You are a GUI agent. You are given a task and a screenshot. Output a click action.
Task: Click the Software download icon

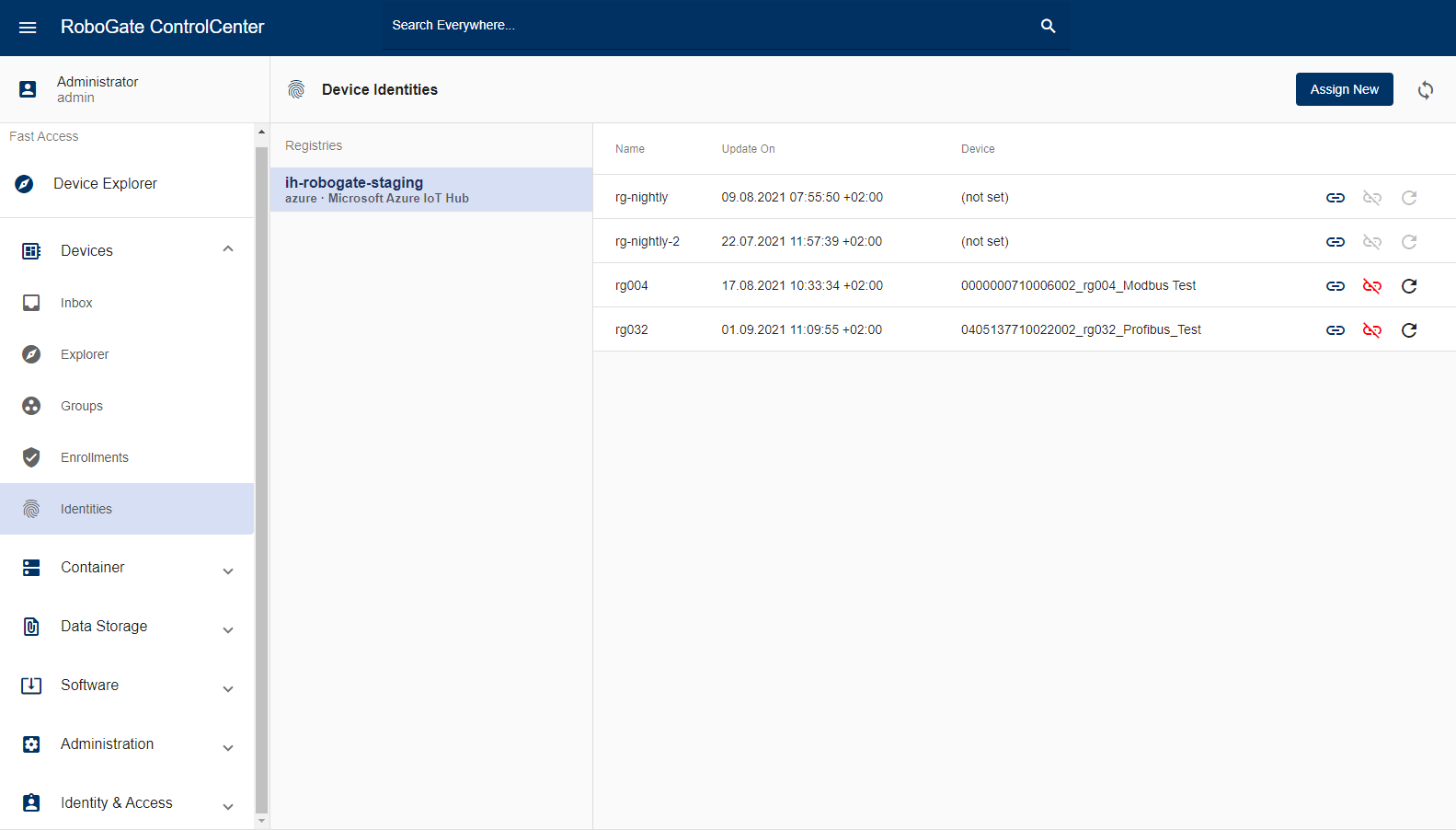31,686
